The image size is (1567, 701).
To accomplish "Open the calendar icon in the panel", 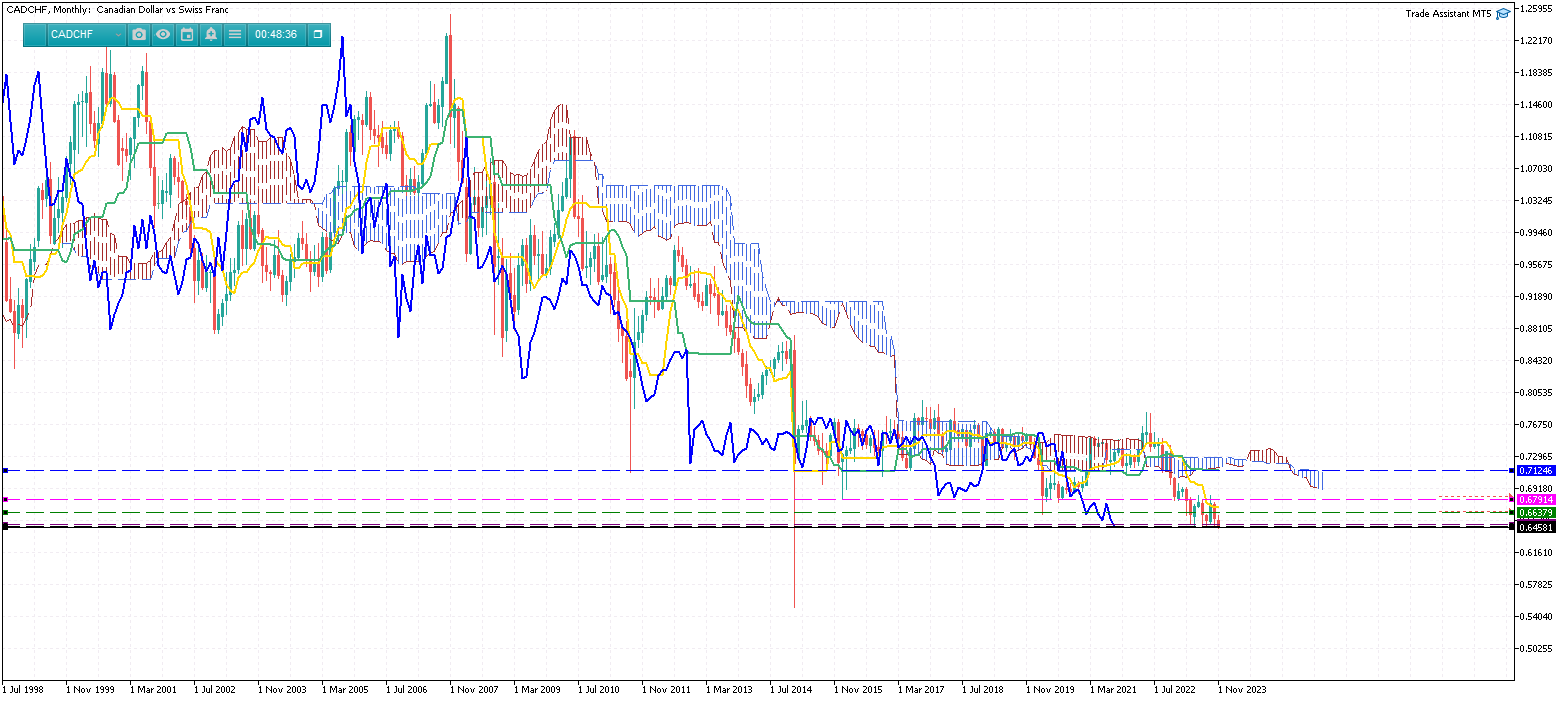I will click(x=187, y=34).
